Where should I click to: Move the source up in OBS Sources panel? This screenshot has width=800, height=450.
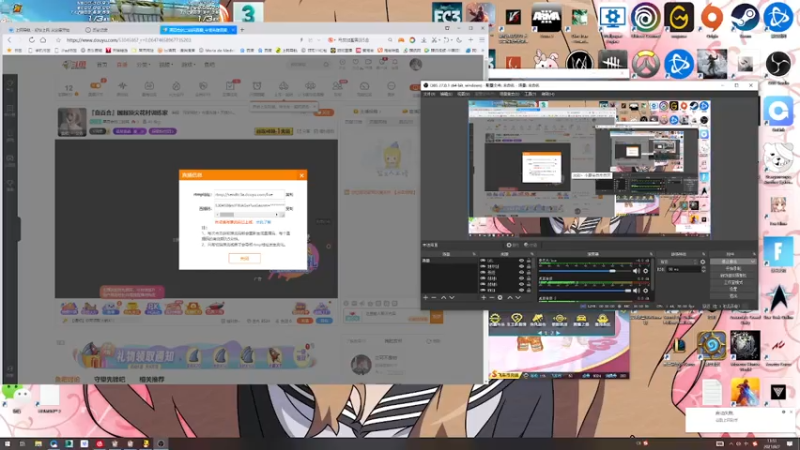[510, 297]
